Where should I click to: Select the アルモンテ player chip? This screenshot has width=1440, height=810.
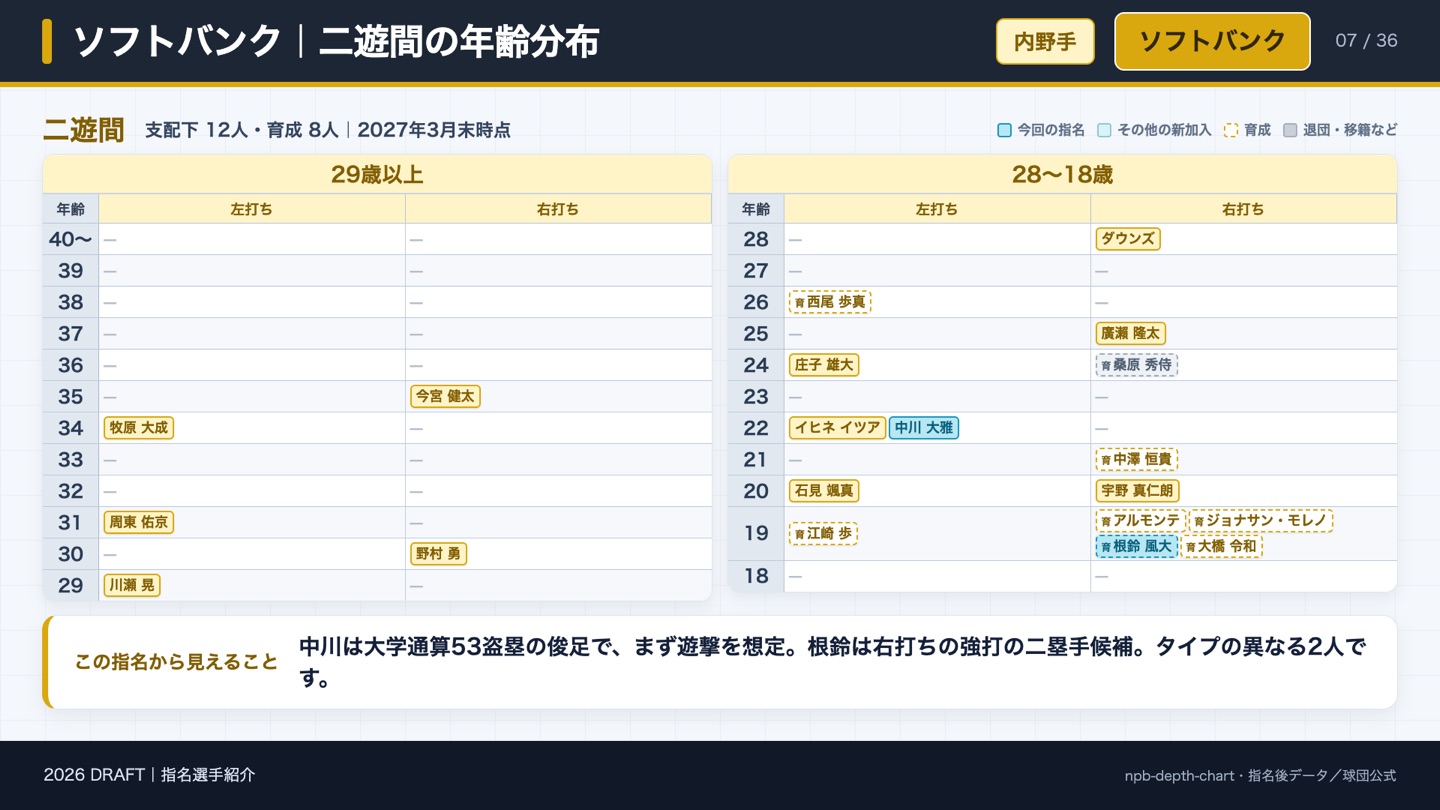pos(1141,521)
